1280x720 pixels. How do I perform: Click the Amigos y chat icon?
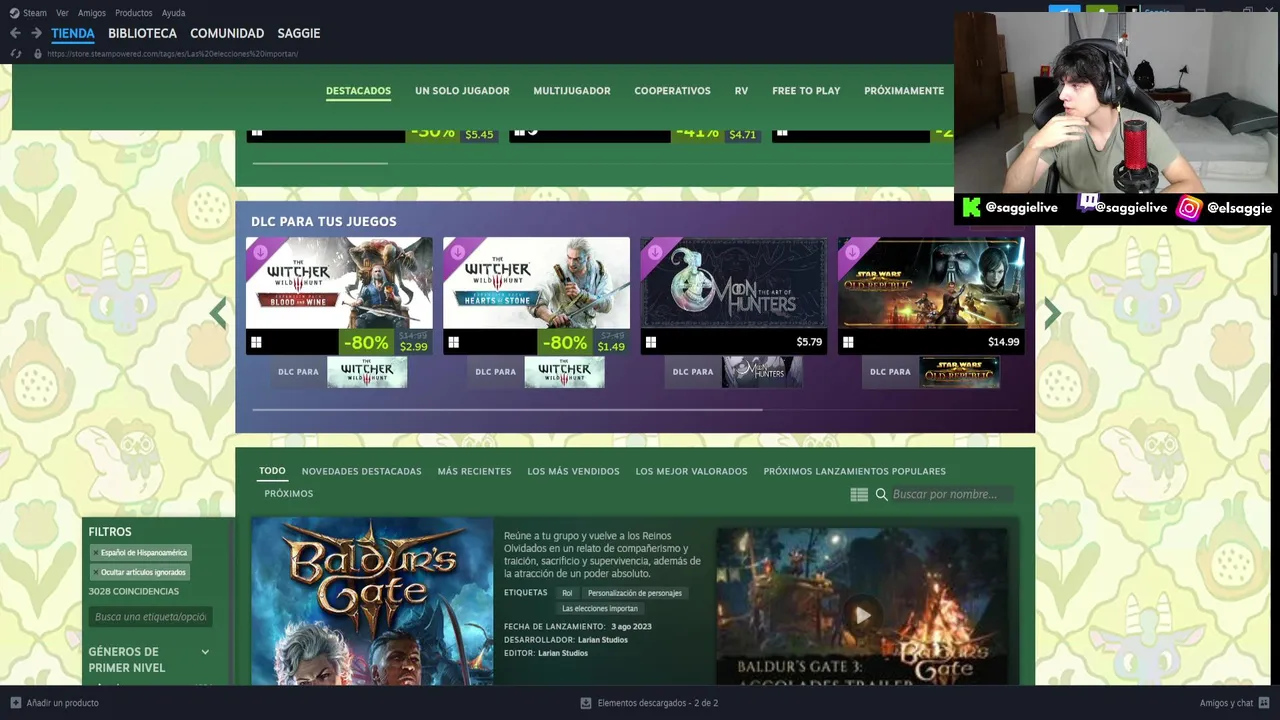tap(1264, 703)
